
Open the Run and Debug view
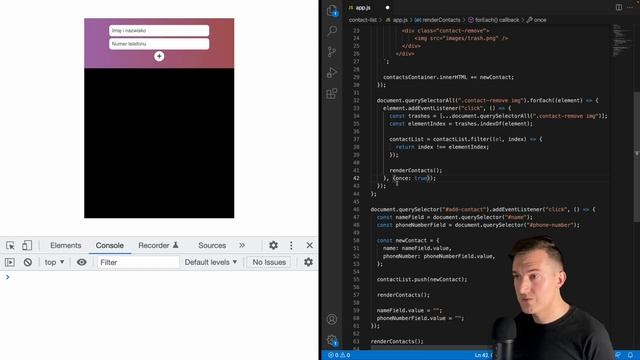[332, 73]
